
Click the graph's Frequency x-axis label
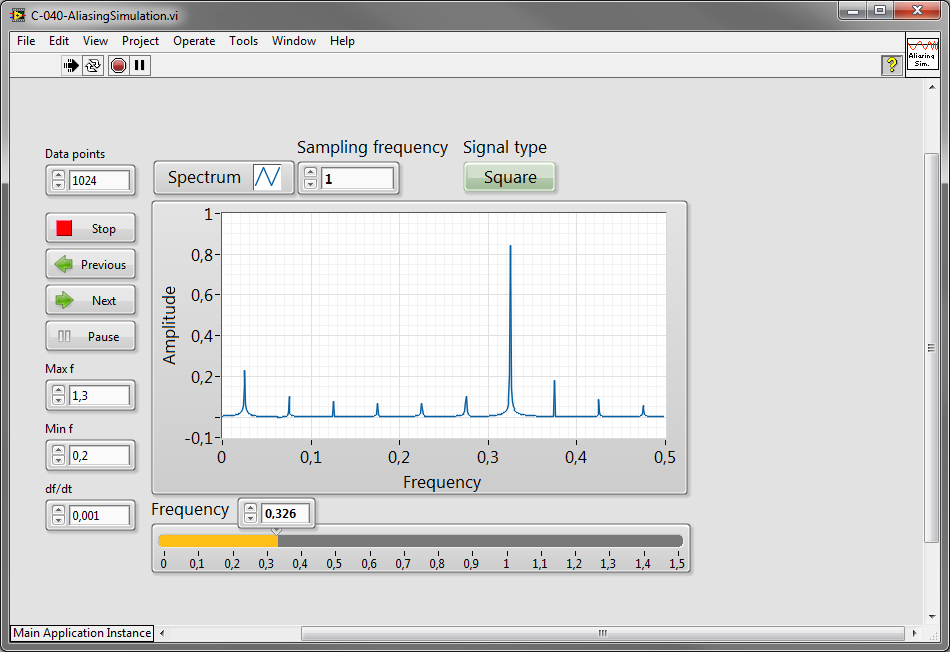tap(442, 482)
